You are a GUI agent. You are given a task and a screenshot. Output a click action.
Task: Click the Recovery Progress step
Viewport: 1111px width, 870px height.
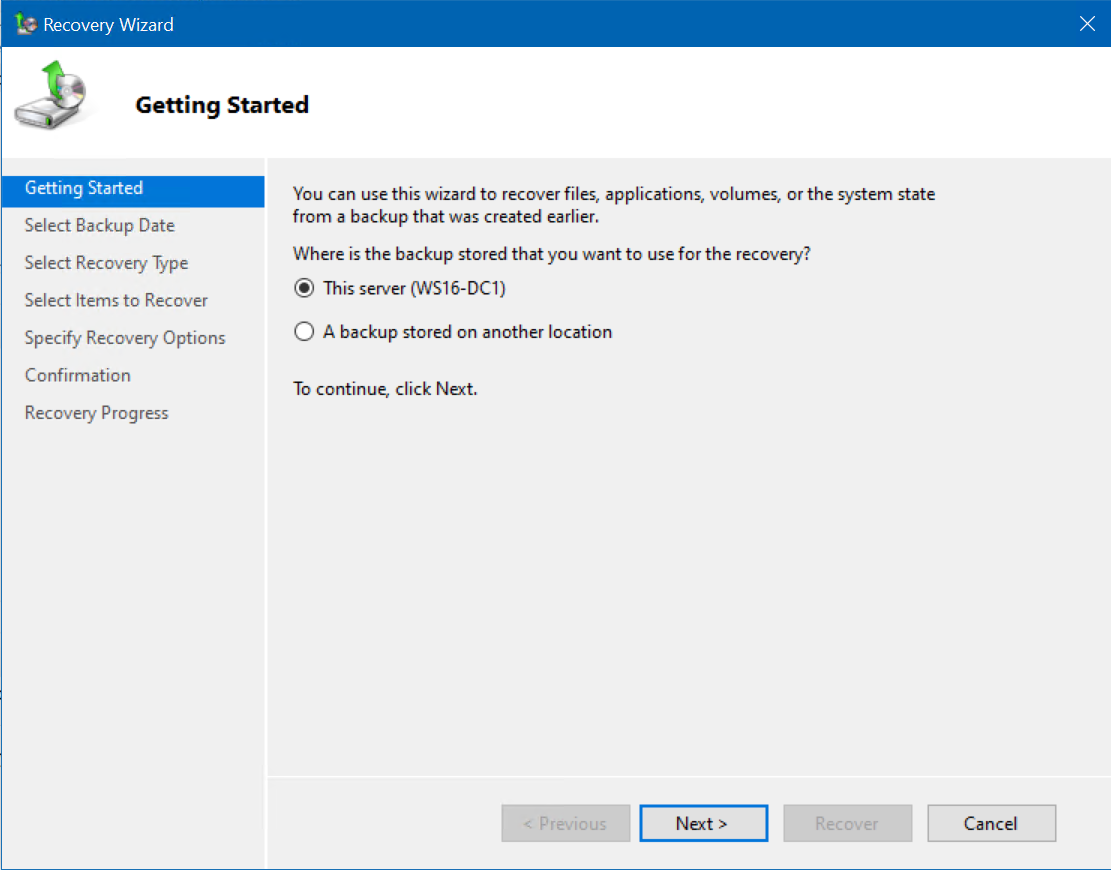tap(96, 412)
